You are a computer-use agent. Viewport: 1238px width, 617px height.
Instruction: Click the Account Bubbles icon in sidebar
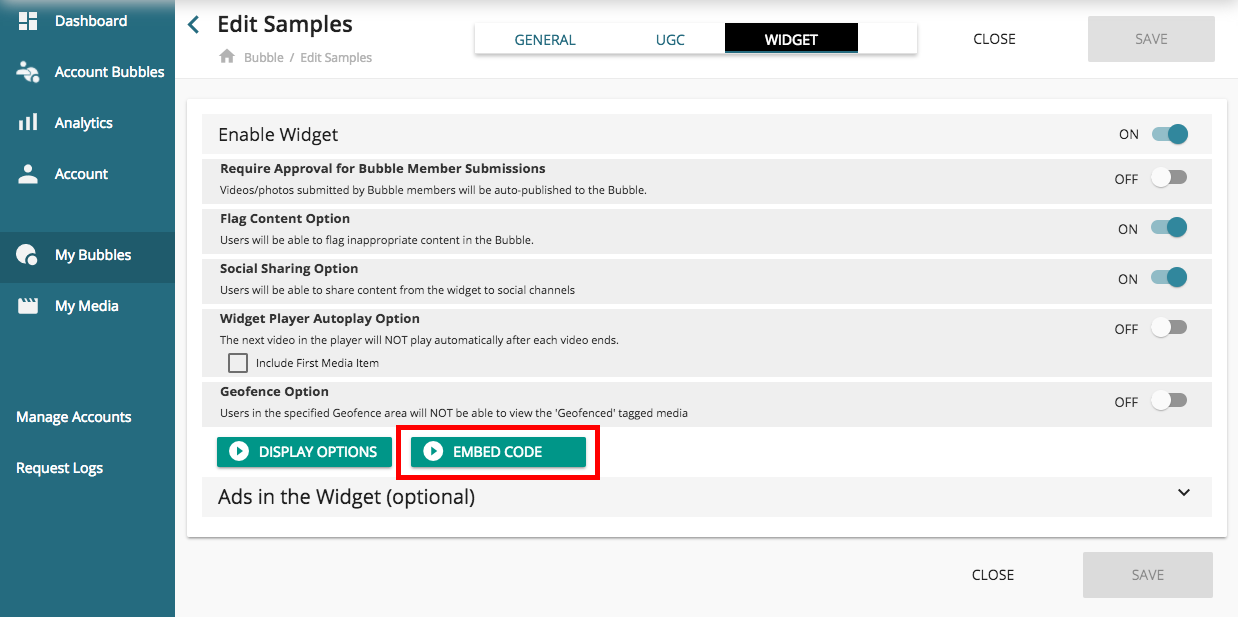(x=28, y=72)
